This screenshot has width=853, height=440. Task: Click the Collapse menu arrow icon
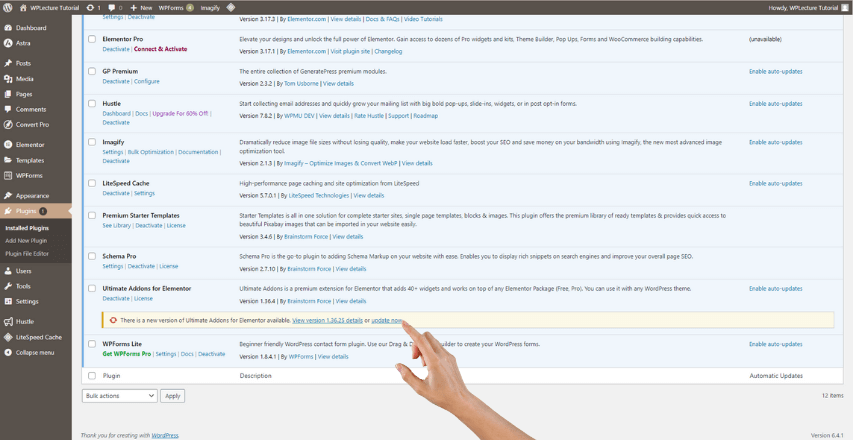[x=8, y=352]
